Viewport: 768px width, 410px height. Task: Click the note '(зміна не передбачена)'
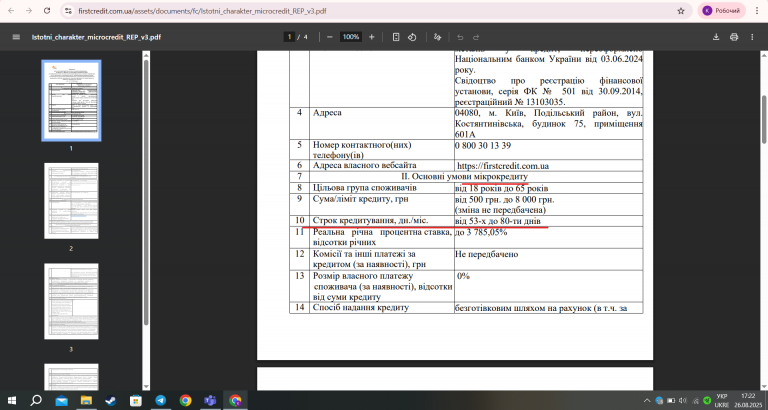click(x=500, y=210)
